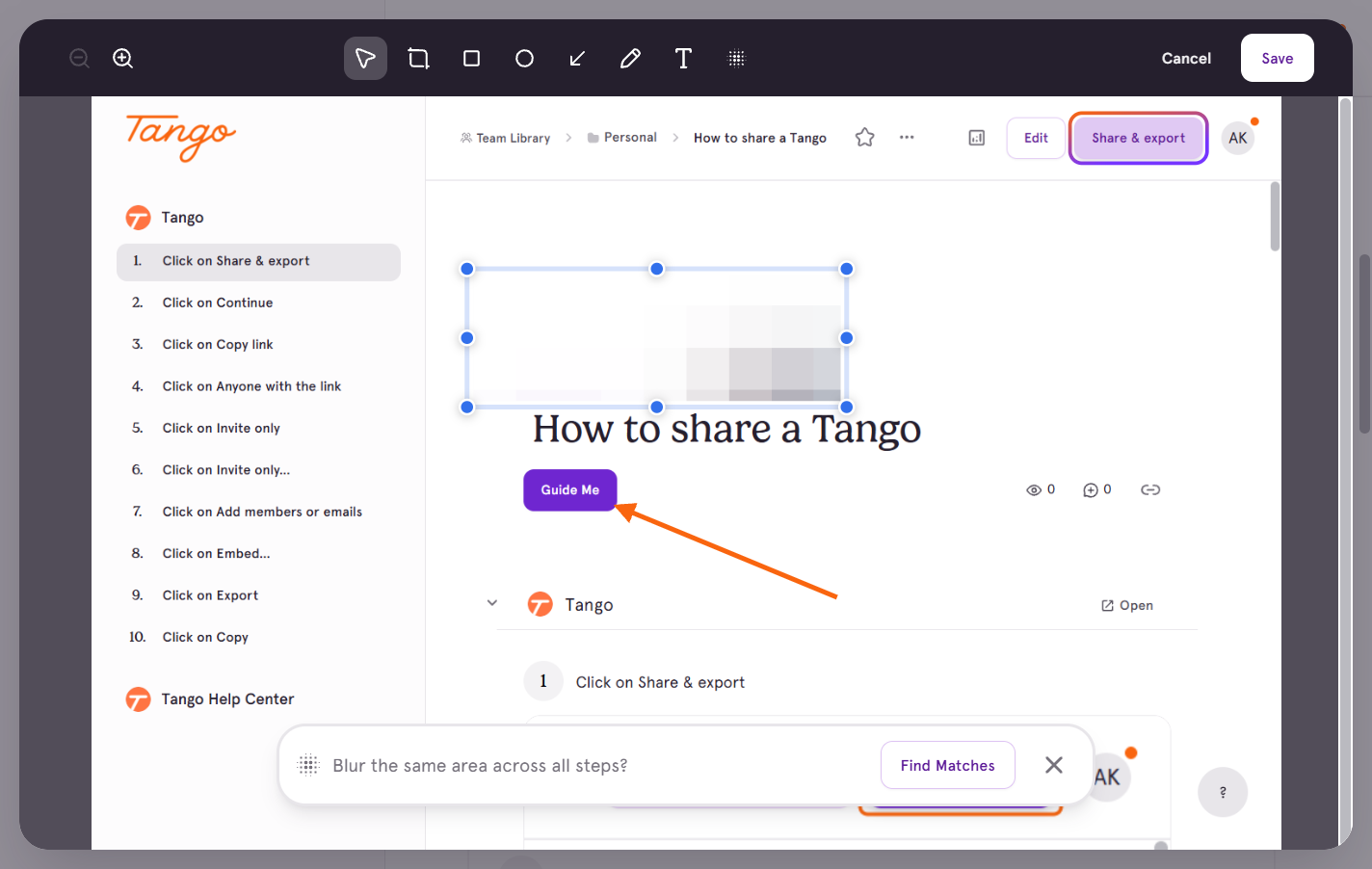
Task: Click How to share a Tango breadcrumb
Action: click(x=760, y=138)
